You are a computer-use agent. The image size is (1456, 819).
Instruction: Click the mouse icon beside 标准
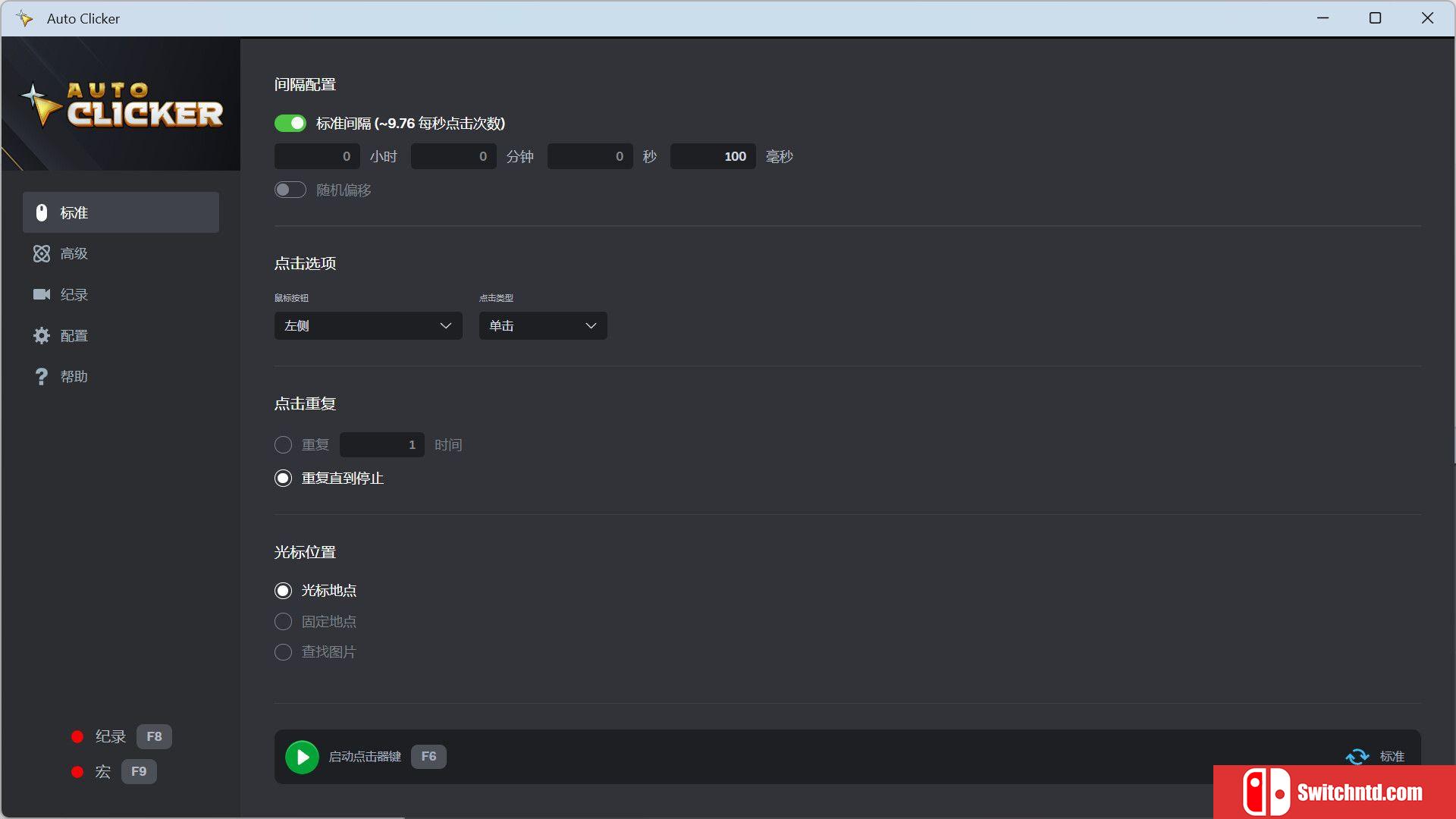(x=42, y=212)
